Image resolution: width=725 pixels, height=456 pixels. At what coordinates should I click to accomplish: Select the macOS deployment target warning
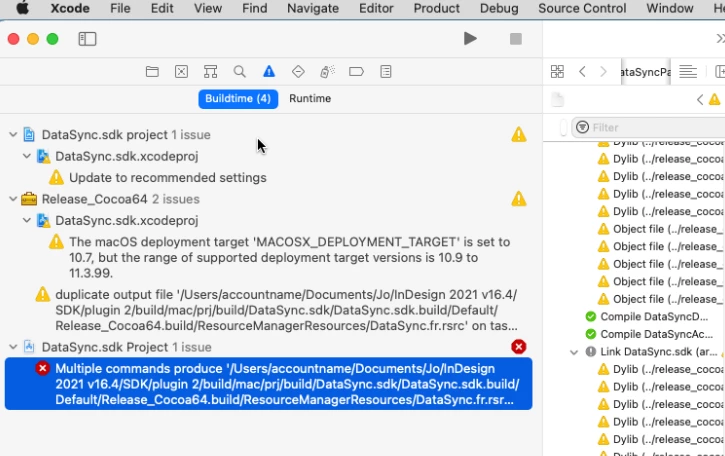[x=290, y=258]
